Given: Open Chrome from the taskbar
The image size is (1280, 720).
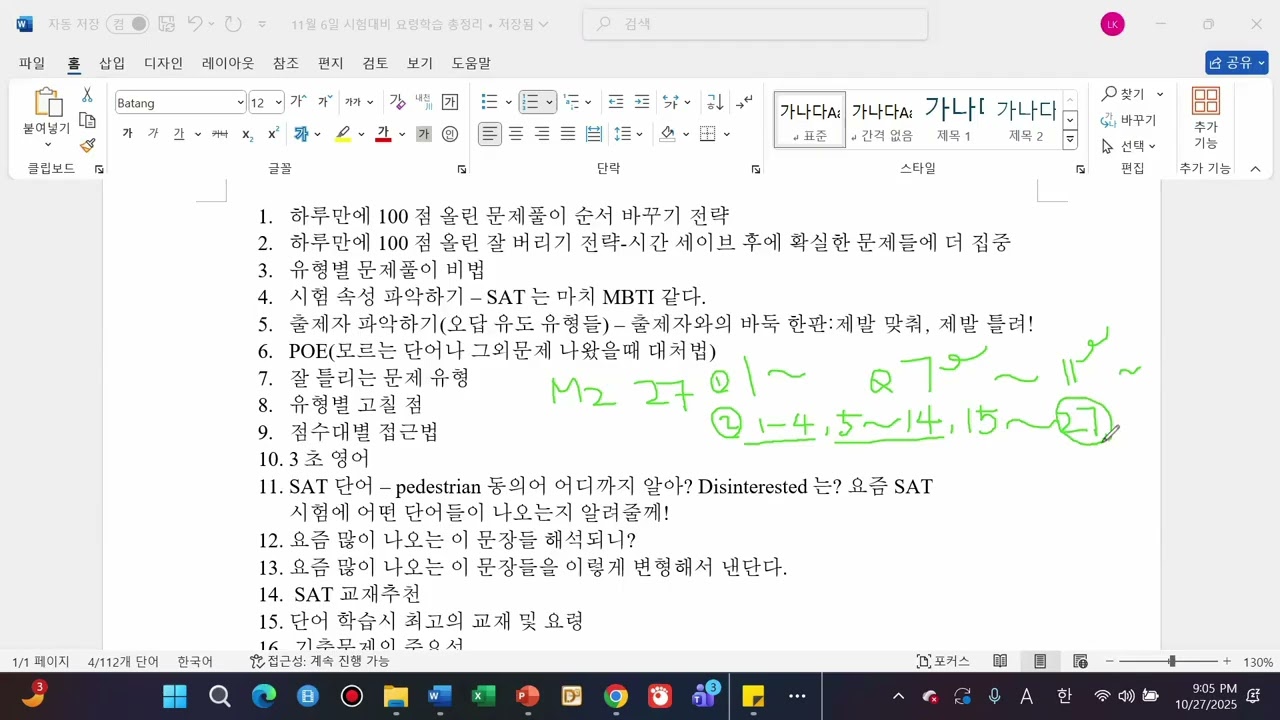Looking at the screenshot, I should (x=616, y=696).
